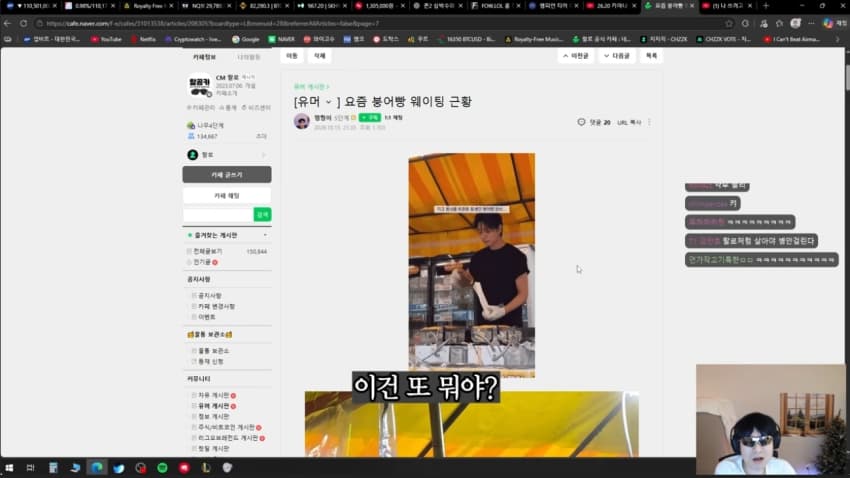Open the blue bird taskbar app
Image resolution: width=850 pixels, height=478 pixels.
click(119, 468)
